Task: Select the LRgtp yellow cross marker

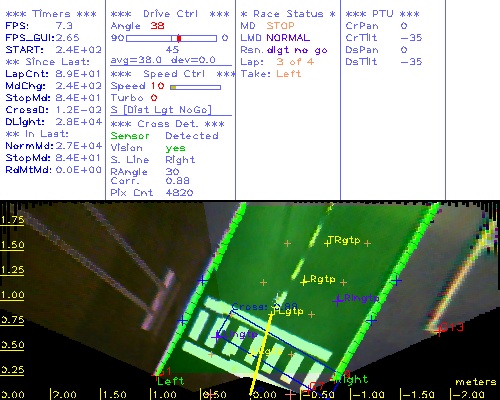Action: [304, 282]
